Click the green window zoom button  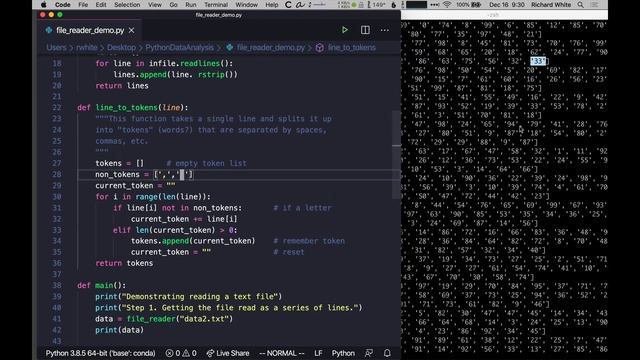point(60,15)
